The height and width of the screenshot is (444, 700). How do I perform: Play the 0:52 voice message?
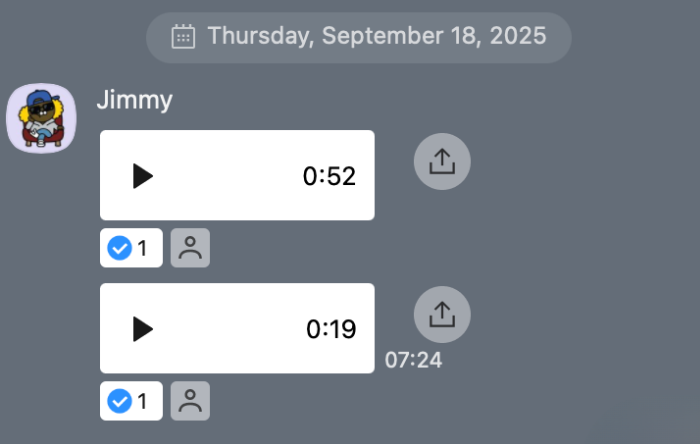(143, 176)
